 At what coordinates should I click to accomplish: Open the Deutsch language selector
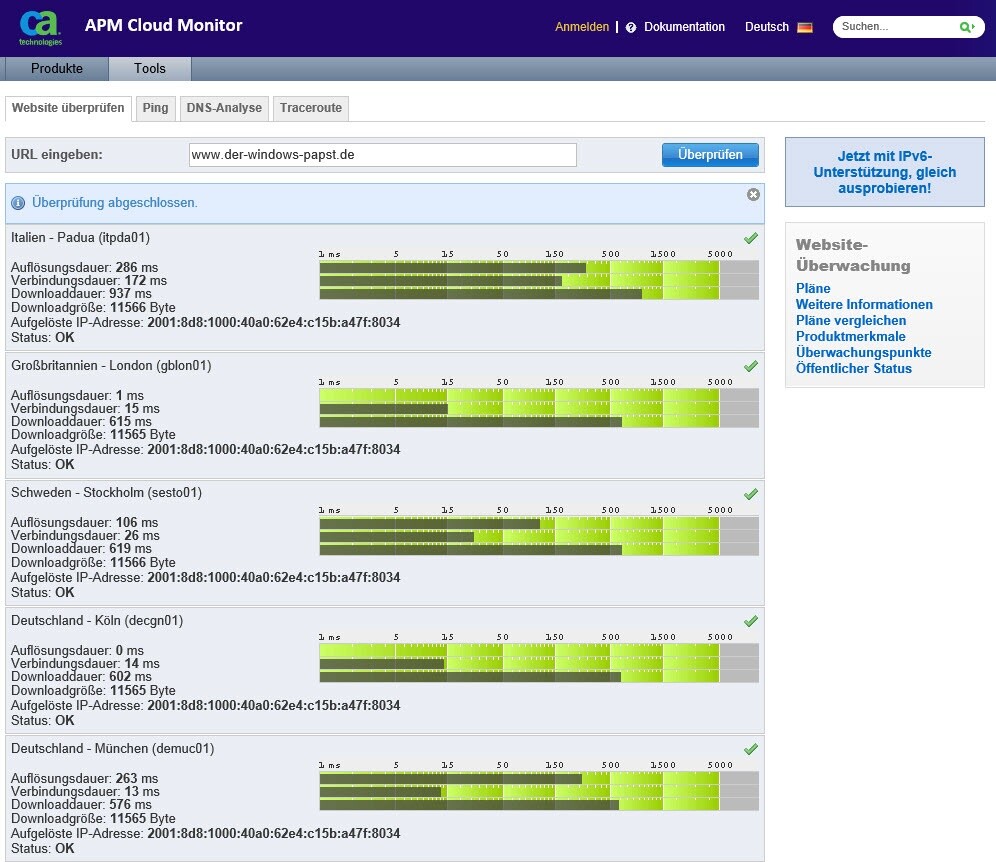coord(767,28)
